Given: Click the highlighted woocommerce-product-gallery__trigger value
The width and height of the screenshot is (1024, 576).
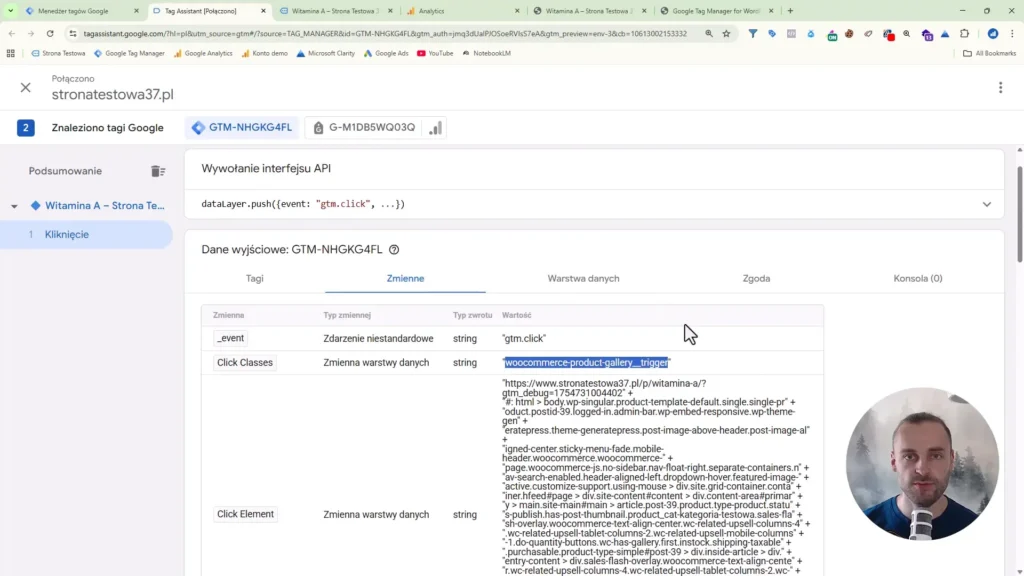Looking at the screenshot, I should click(x=586, y=362).
